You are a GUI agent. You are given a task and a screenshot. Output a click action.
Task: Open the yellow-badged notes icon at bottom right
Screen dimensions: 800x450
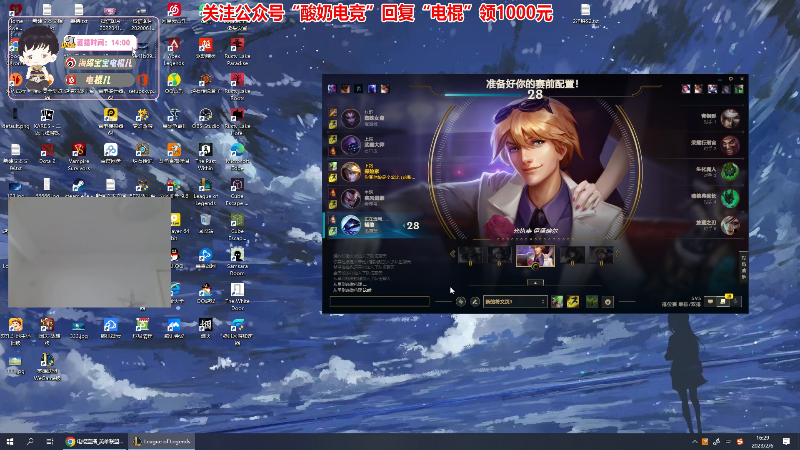(723, 302)
